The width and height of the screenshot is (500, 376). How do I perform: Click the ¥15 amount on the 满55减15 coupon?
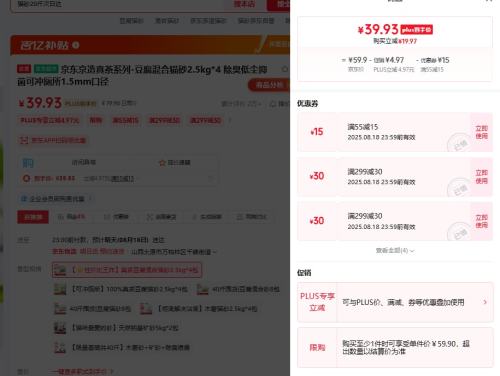click(317, 132)
